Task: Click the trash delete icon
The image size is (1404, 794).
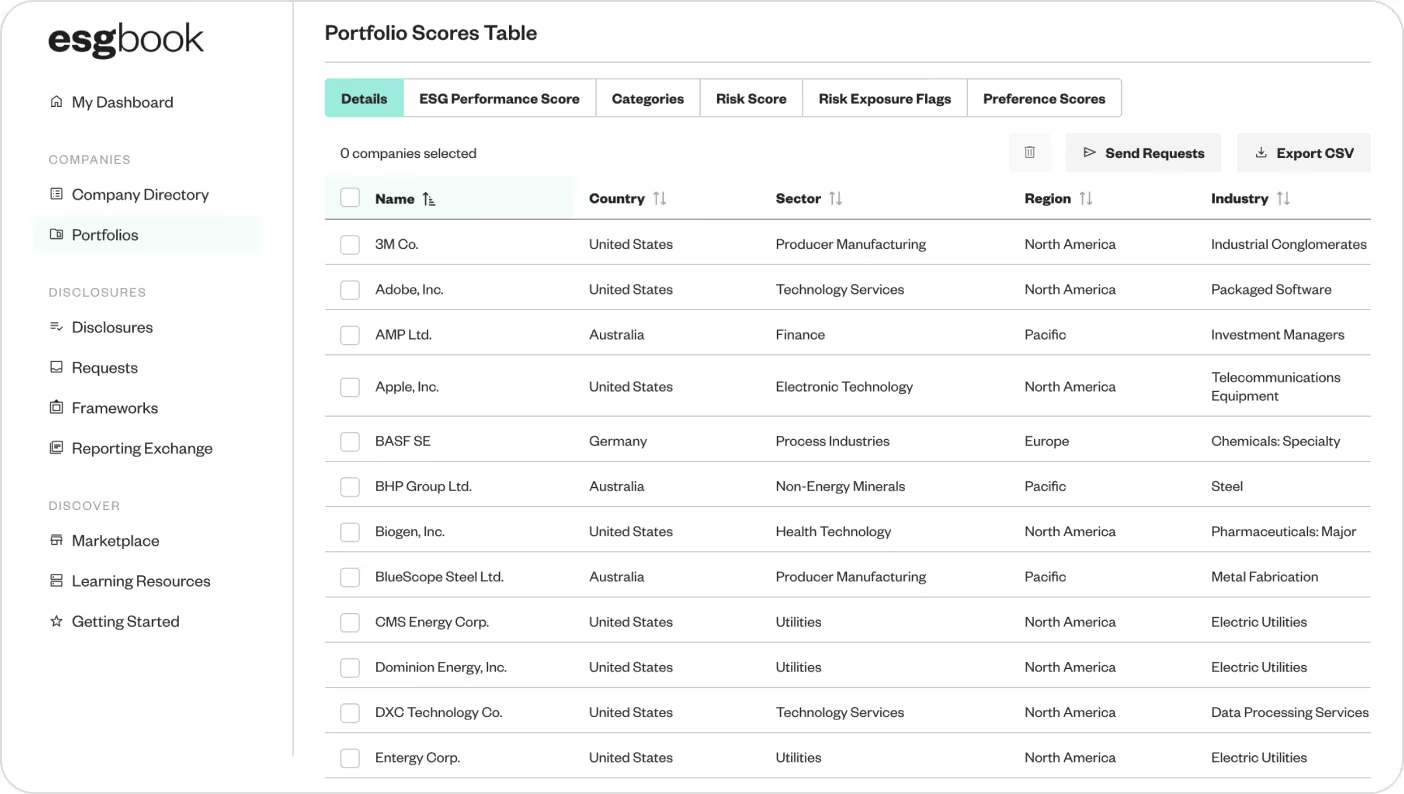Action: pyautogui.click(x=1029, y=153)
